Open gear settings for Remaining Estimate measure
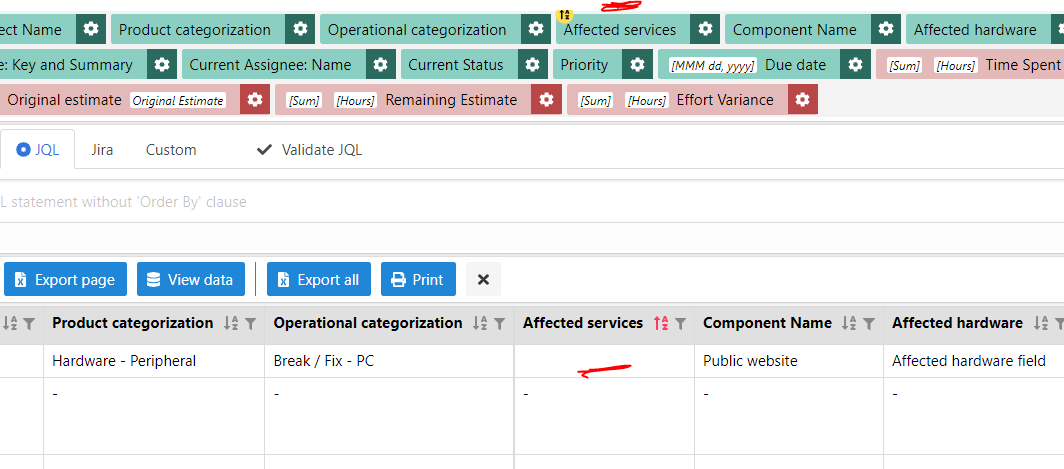1064x469 pixels. point(546,100)
